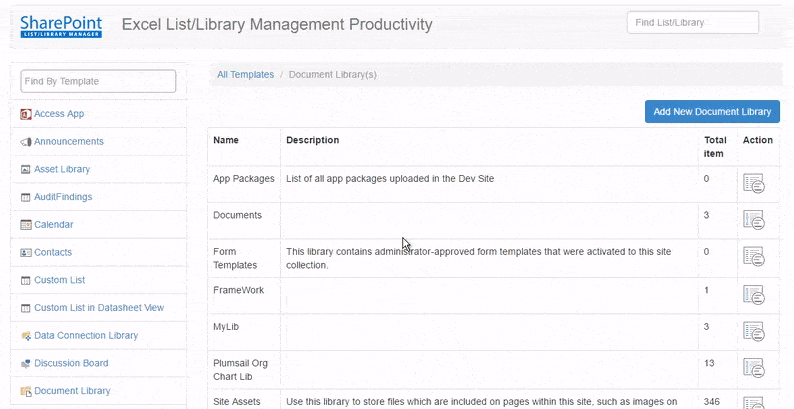Click the Add New Document Library button
The height and width of the screenshot is (409, 794).
[x=712, y=111]
